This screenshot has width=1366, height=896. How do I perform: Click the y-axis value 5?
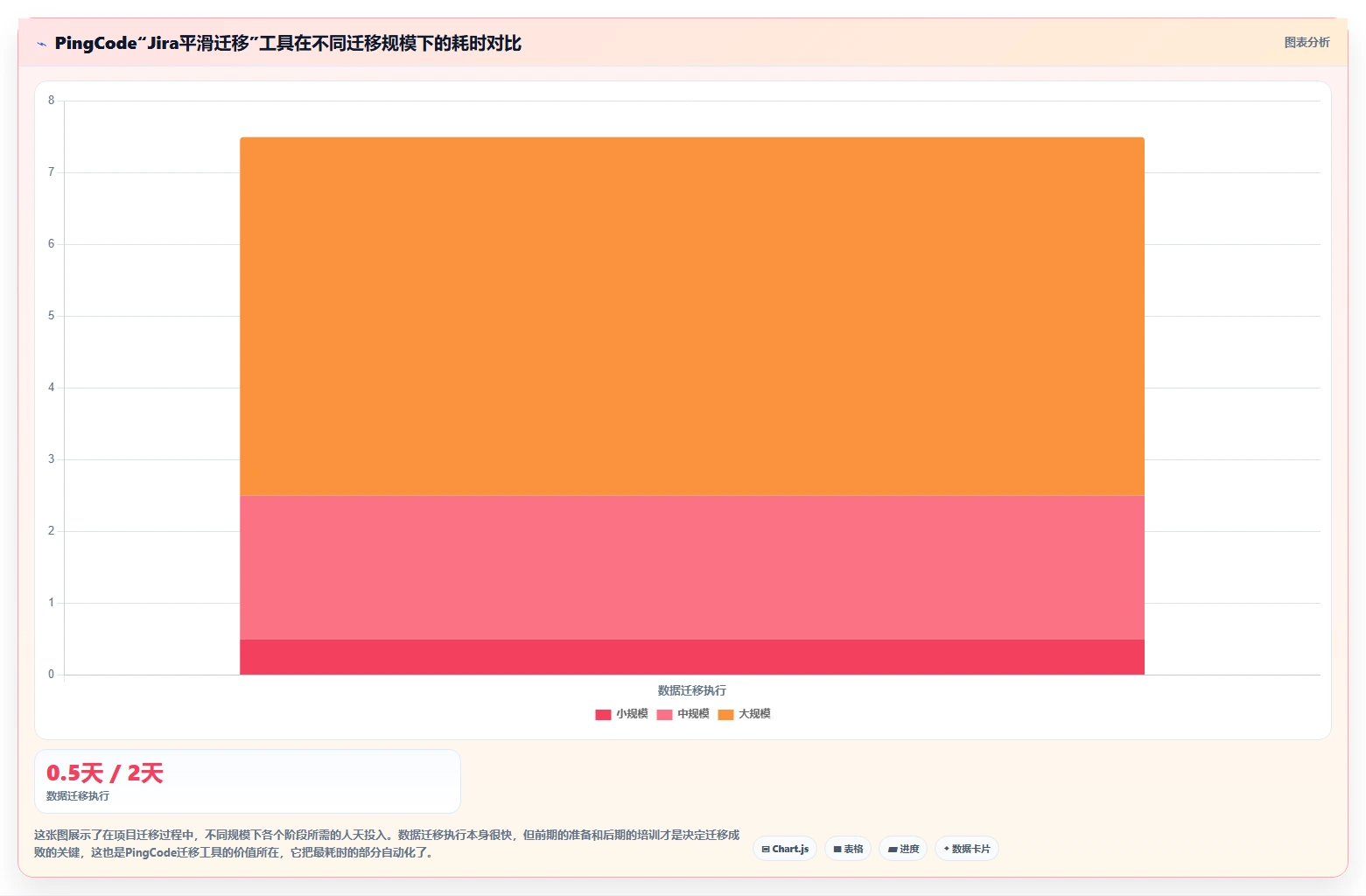click(x=51, y=316)
